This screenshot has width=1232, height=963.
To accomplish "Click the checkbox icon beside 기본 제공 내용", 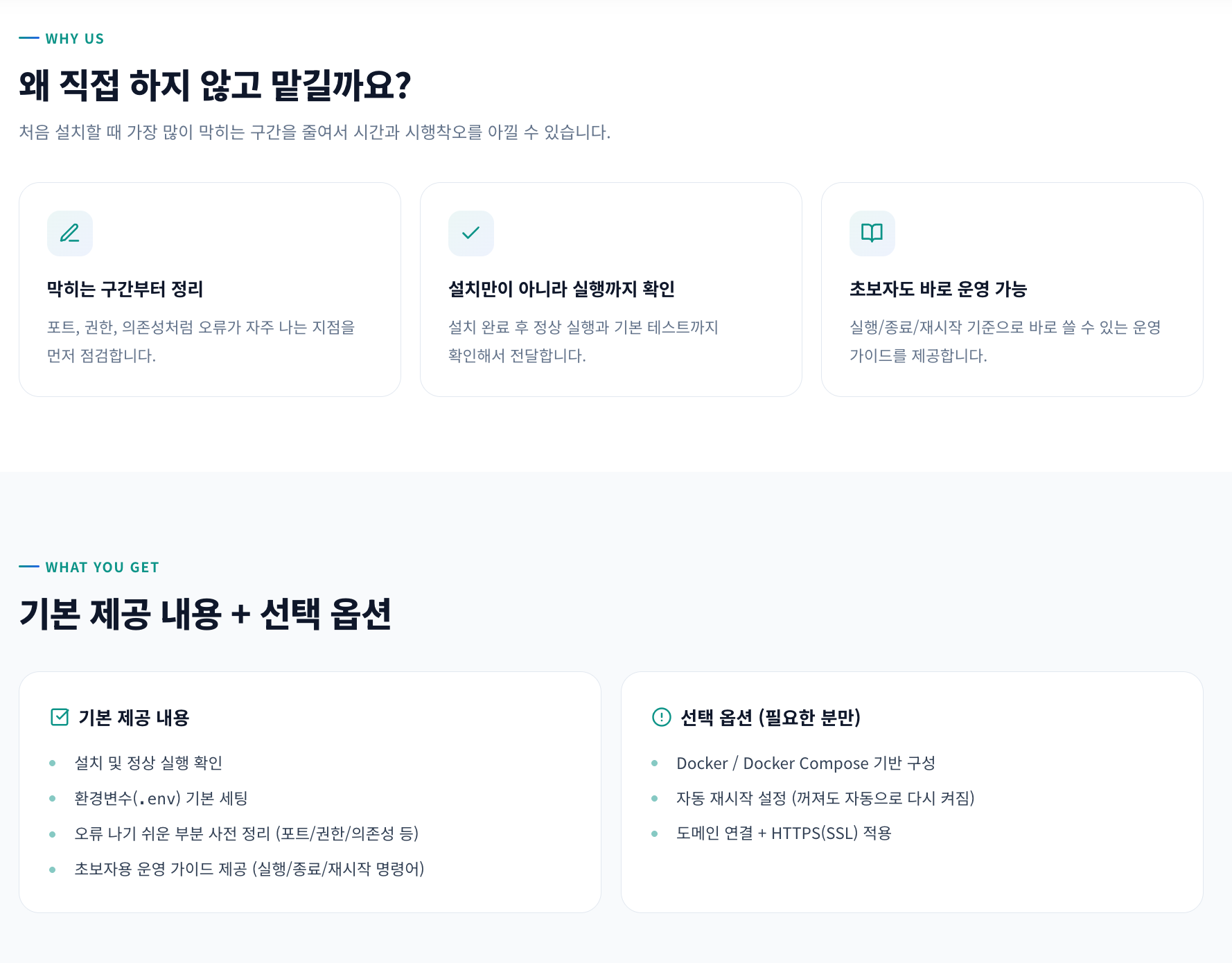I will click(x=60, y=717).
